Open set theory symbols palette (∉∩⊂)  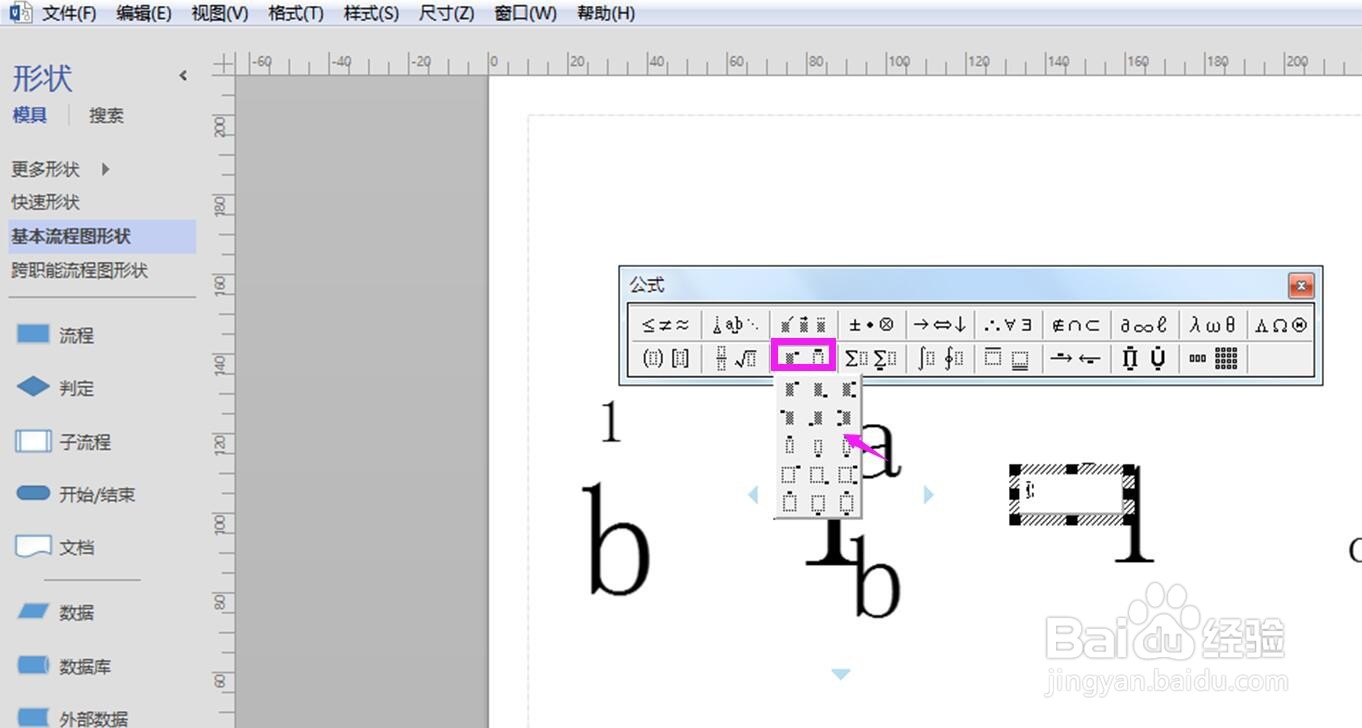(x=1075, y=325)
